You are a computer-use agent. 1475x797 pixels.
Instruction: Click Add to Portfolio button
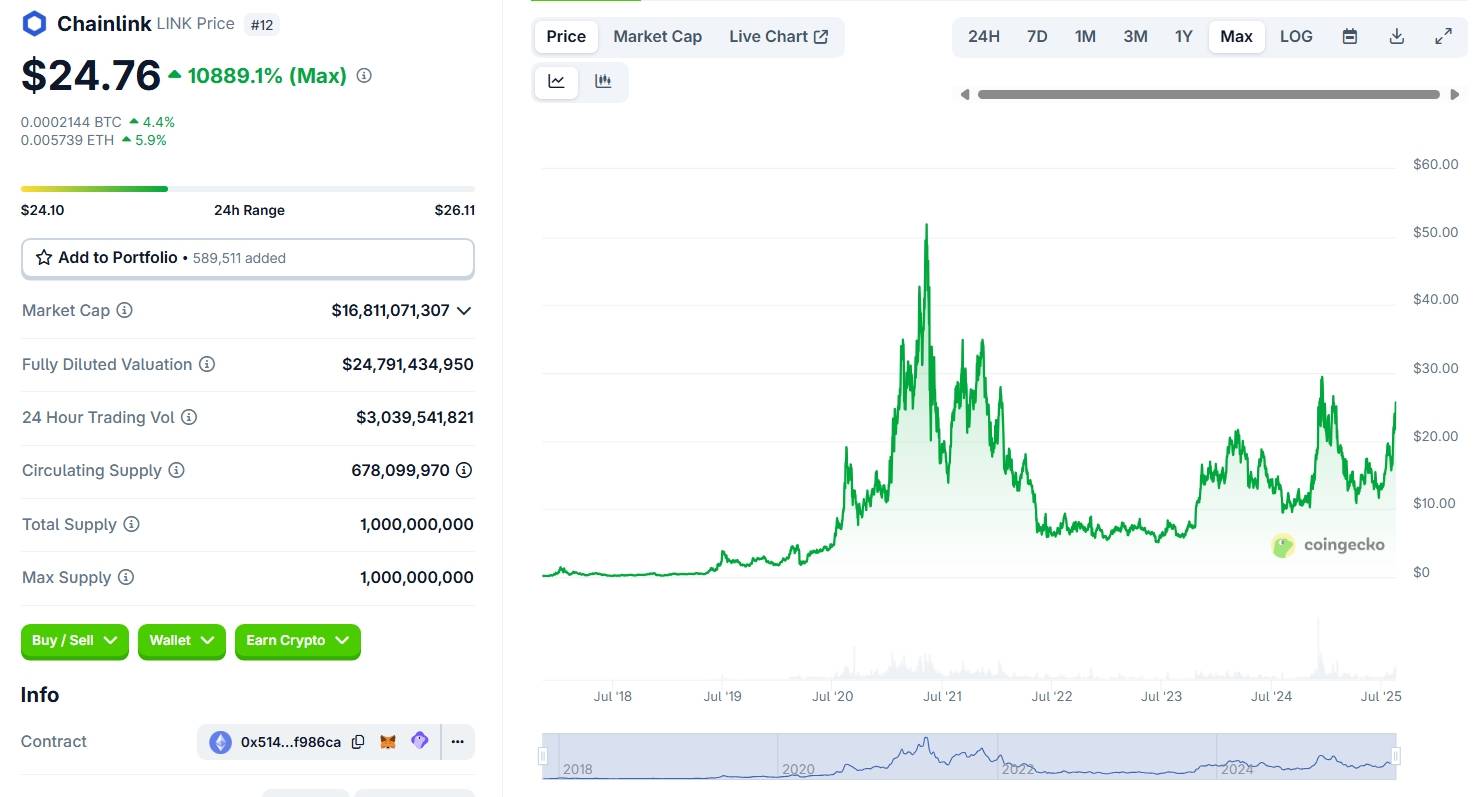[248, 258]
